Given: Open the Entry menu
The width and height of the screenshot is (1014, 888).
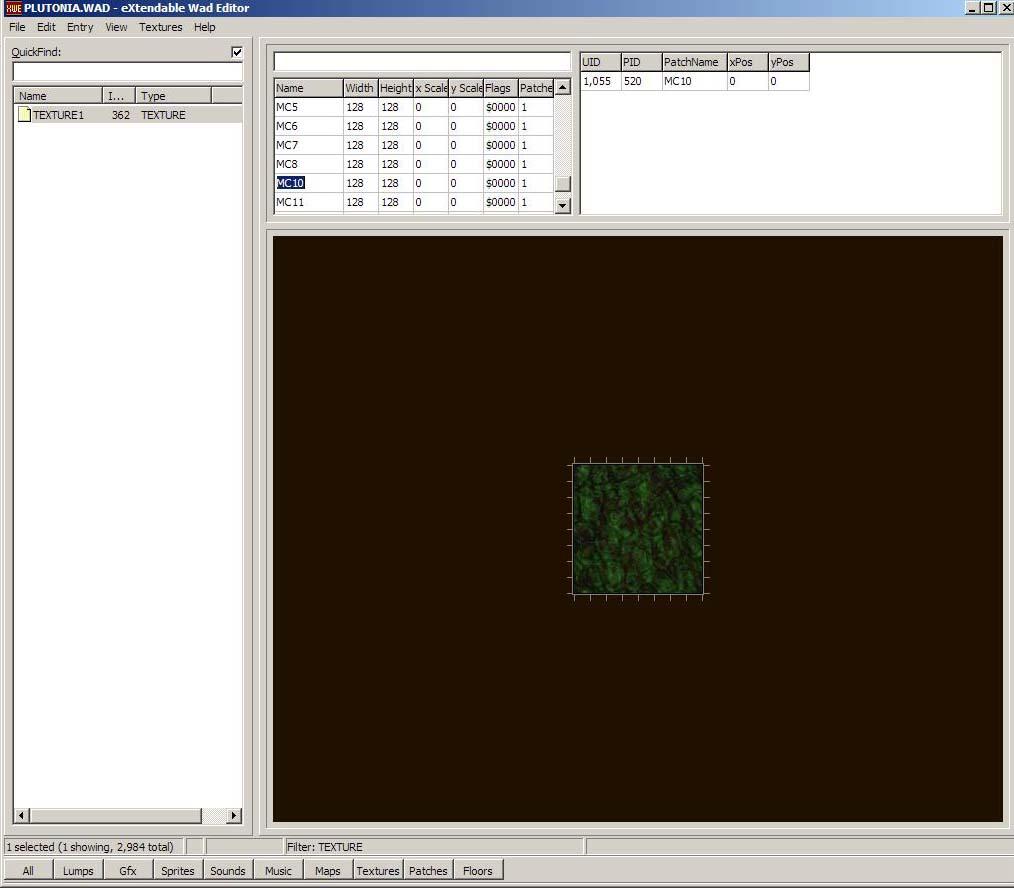Looking at the screenshot, I should click(80, 27).
